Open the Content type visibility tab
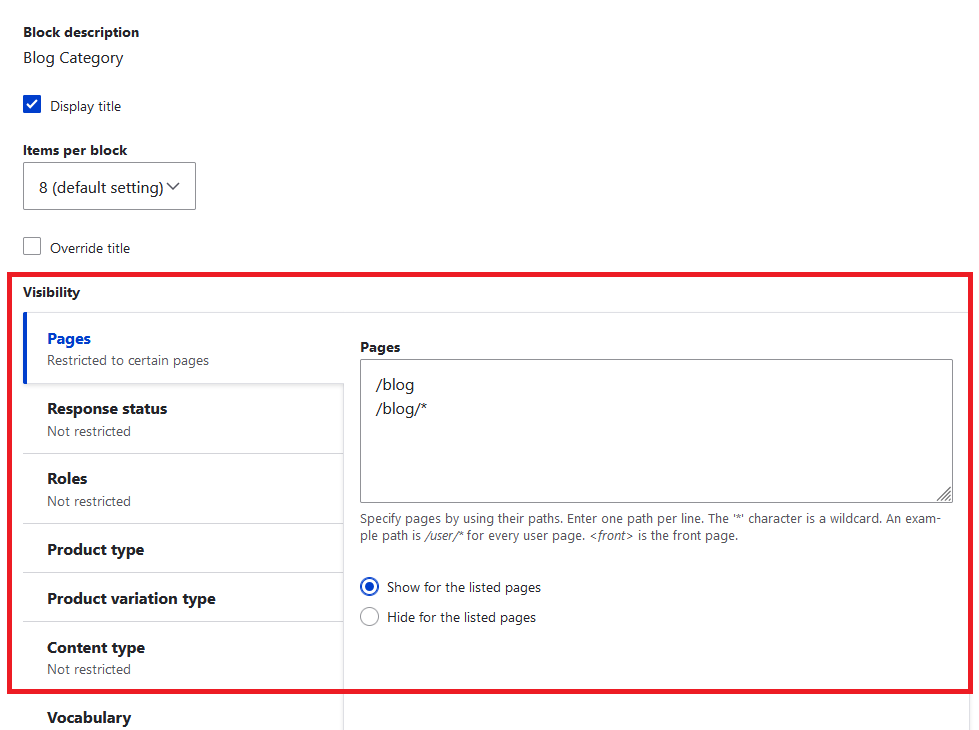 pyautogui.click(x=96, y=648)
